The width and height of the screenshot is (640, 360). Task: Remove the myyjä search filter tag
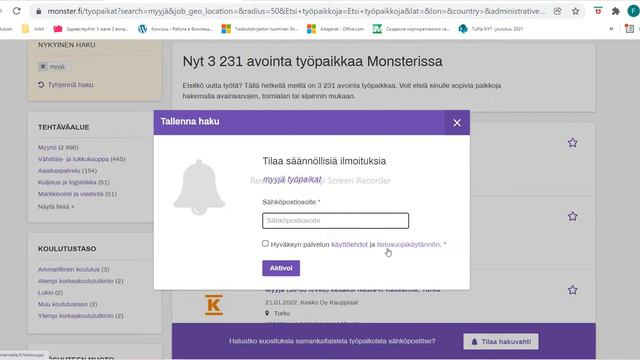pos(43,67)
